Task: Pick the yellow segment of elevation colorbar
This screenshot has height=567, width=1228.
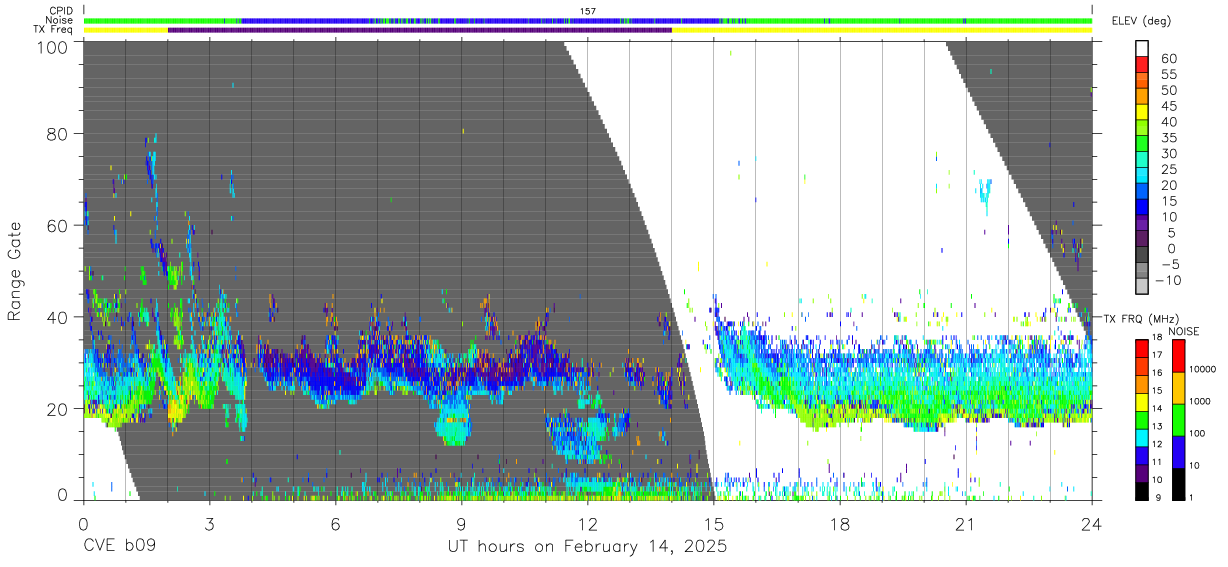Action: click(x=1142, y=112)
